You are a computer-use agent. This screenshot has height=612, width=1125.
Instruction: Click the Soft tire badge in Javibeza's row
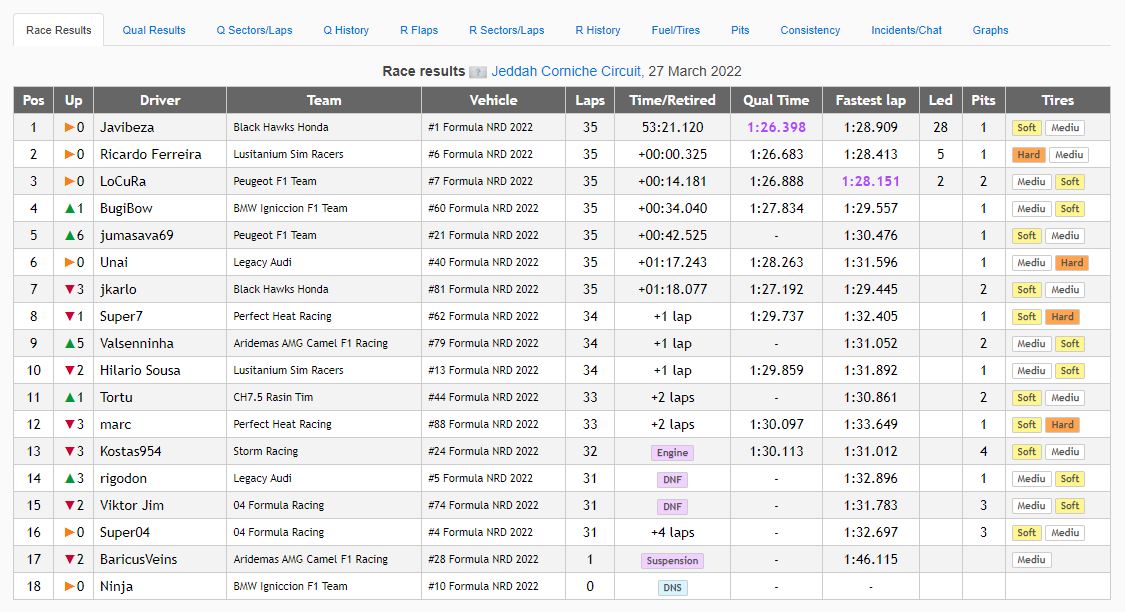(1026, 128)
